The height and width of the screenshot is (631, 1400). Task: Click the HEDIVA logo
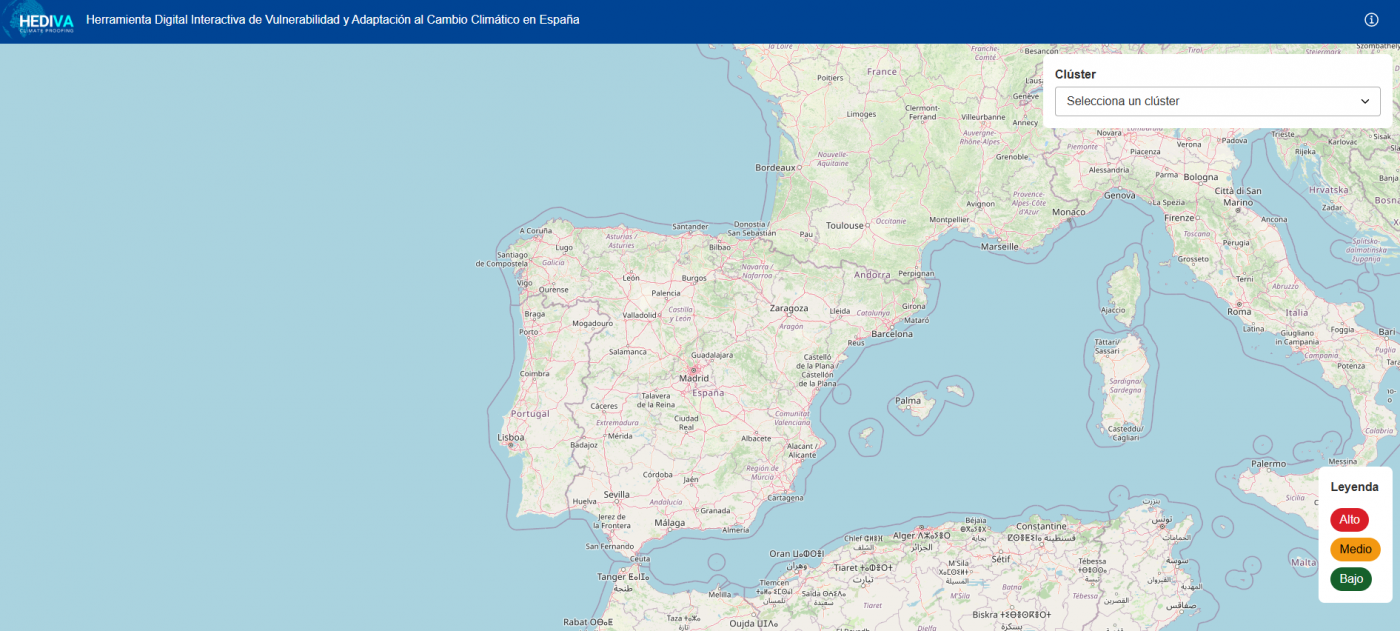[x=45, y=21]
